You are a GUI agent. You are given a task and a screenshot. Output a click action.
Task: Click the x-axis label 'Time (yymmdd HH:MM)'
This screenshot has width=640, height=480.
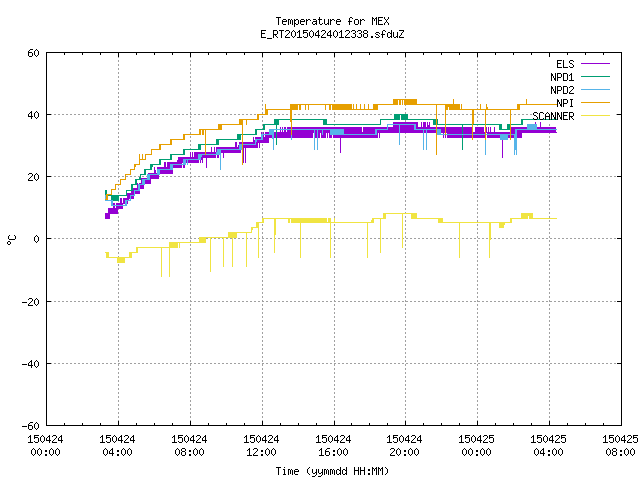pos(332,471)
